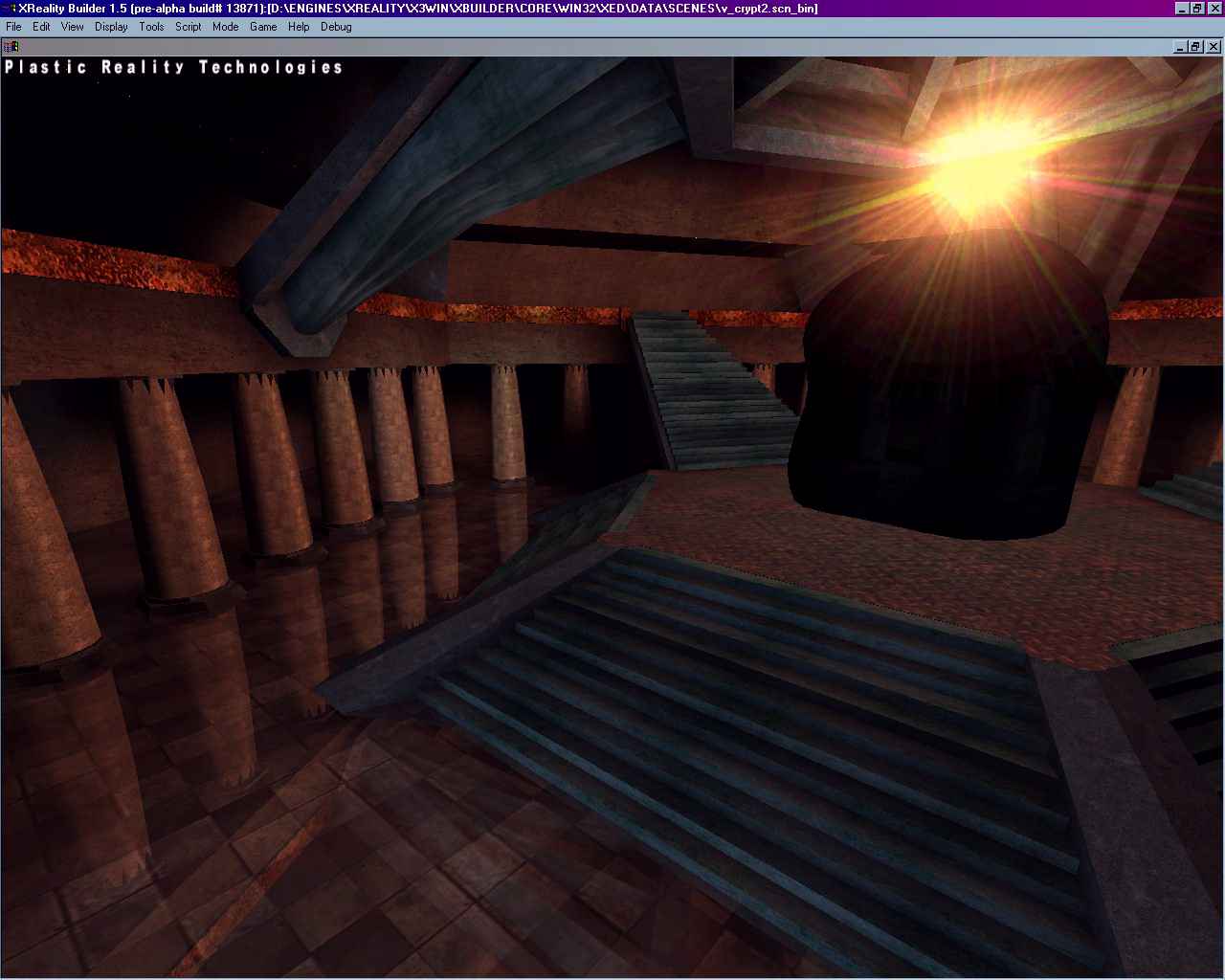Restore down the XReality Builder main window
Image resolution: width=1225 pixels, height=980 pixels.
(1197, 9)
